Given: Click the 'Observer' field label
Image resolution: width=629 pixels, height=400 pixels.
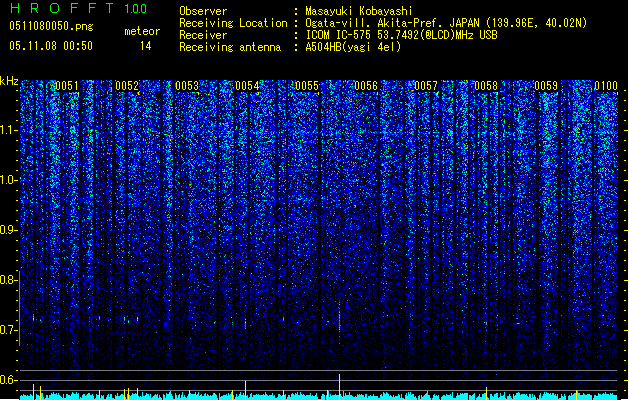Looking at the screenshot, I should pyautogui.click(x=203, y=11).
